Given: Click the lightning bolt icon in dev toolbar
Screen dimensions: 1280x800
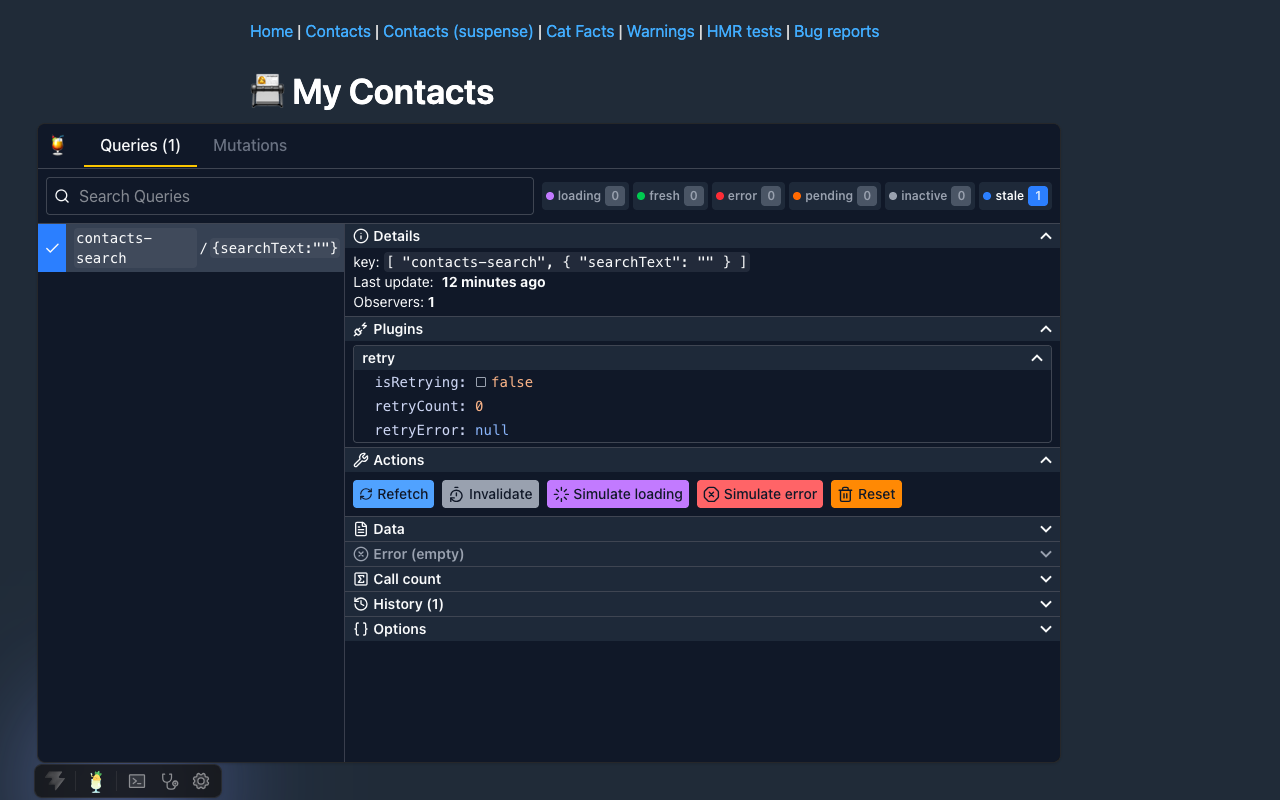Looking at the screenshot, I should pyautogui.click(x=56, y=781).
